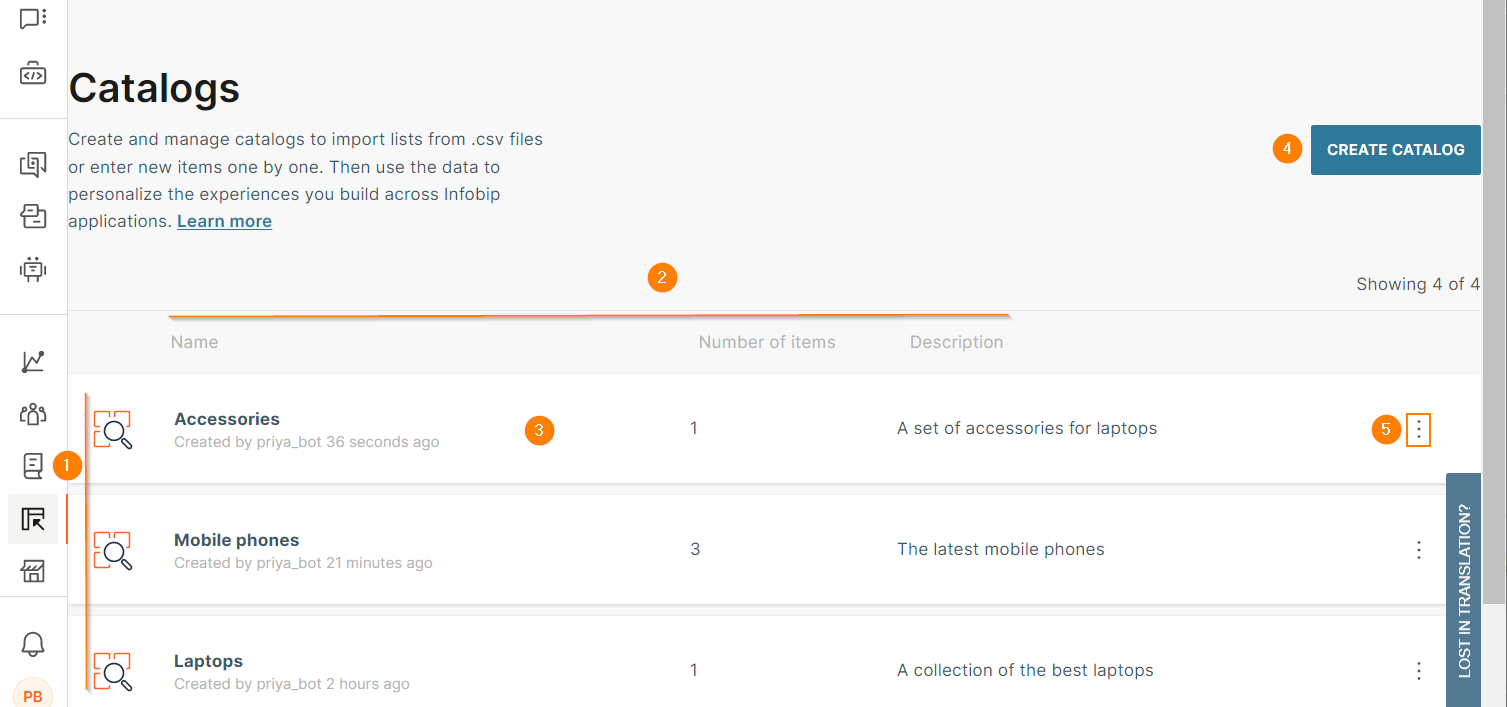
Task: Open the three-dot menu for Mobile phones
Action: click(1418, 549)
